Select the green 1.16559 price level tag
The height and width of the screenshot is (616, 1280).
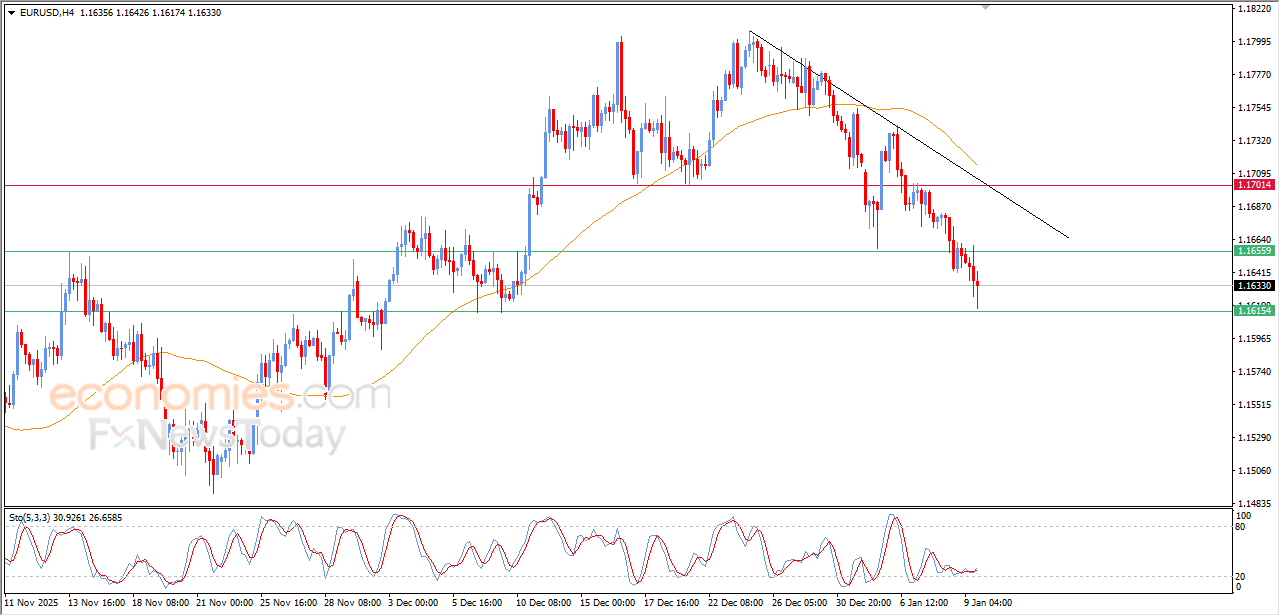click(x=1254, y=251)
